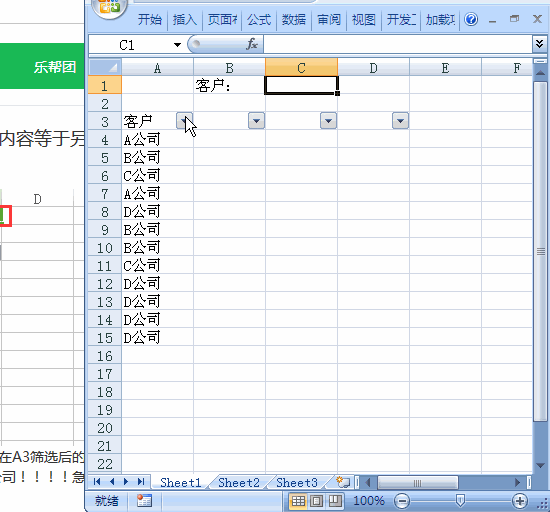The image size is (550, 512).
Task: Select column E header
Action: 445,67
